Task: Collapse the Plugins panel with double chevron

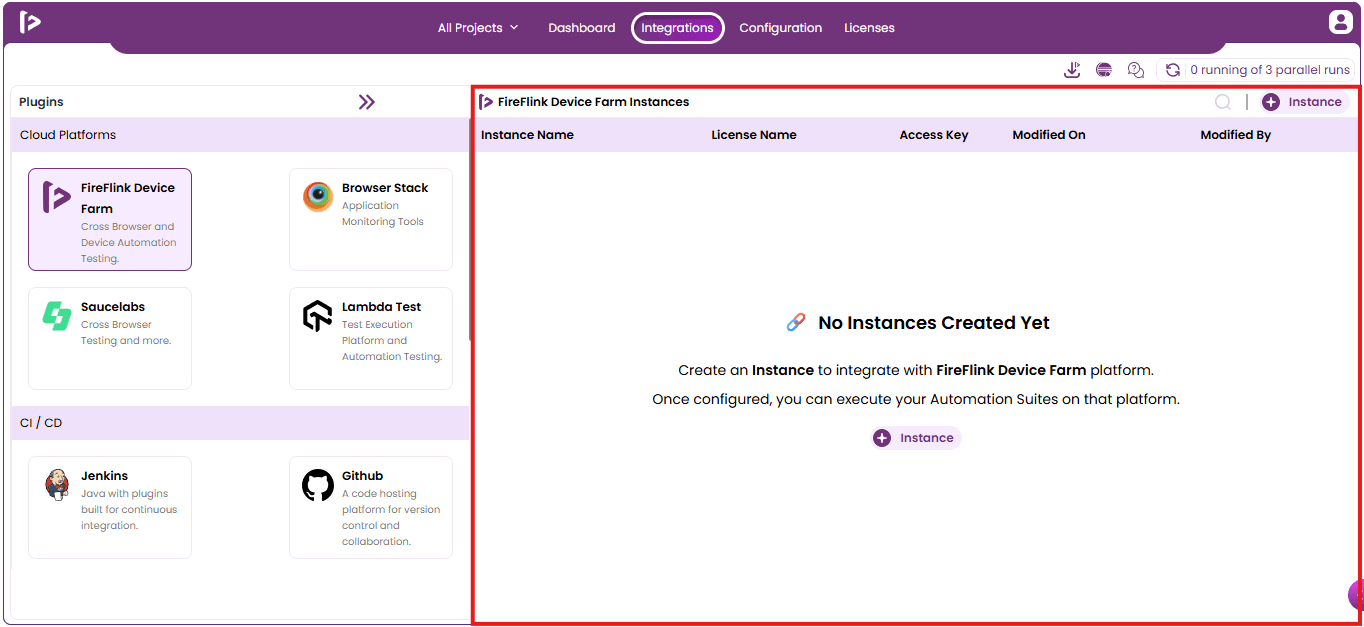Action: pos(367,102)
